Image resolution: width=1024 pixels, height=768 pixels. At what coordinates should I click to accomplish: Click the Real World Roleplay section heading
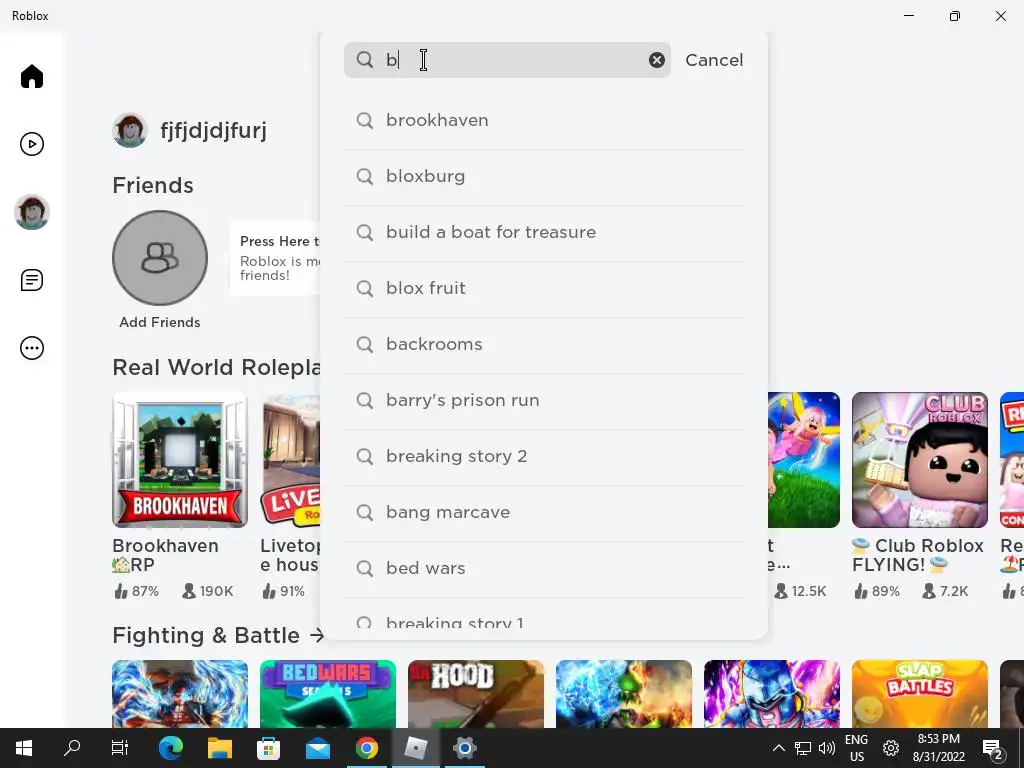coord(217,367)
